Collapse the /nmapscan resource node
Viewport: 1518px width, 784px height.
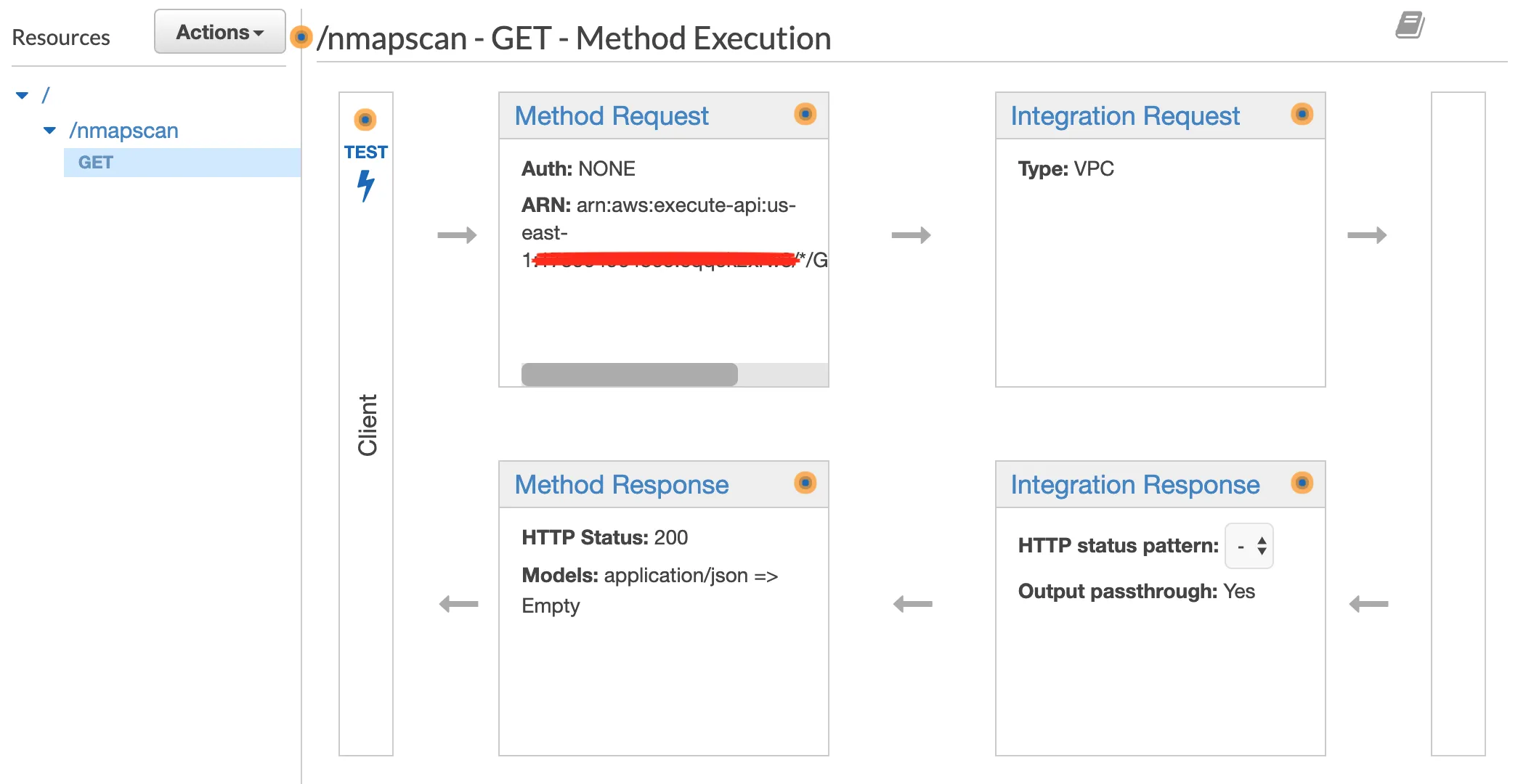pyautogui.click(x=49, y=131)
